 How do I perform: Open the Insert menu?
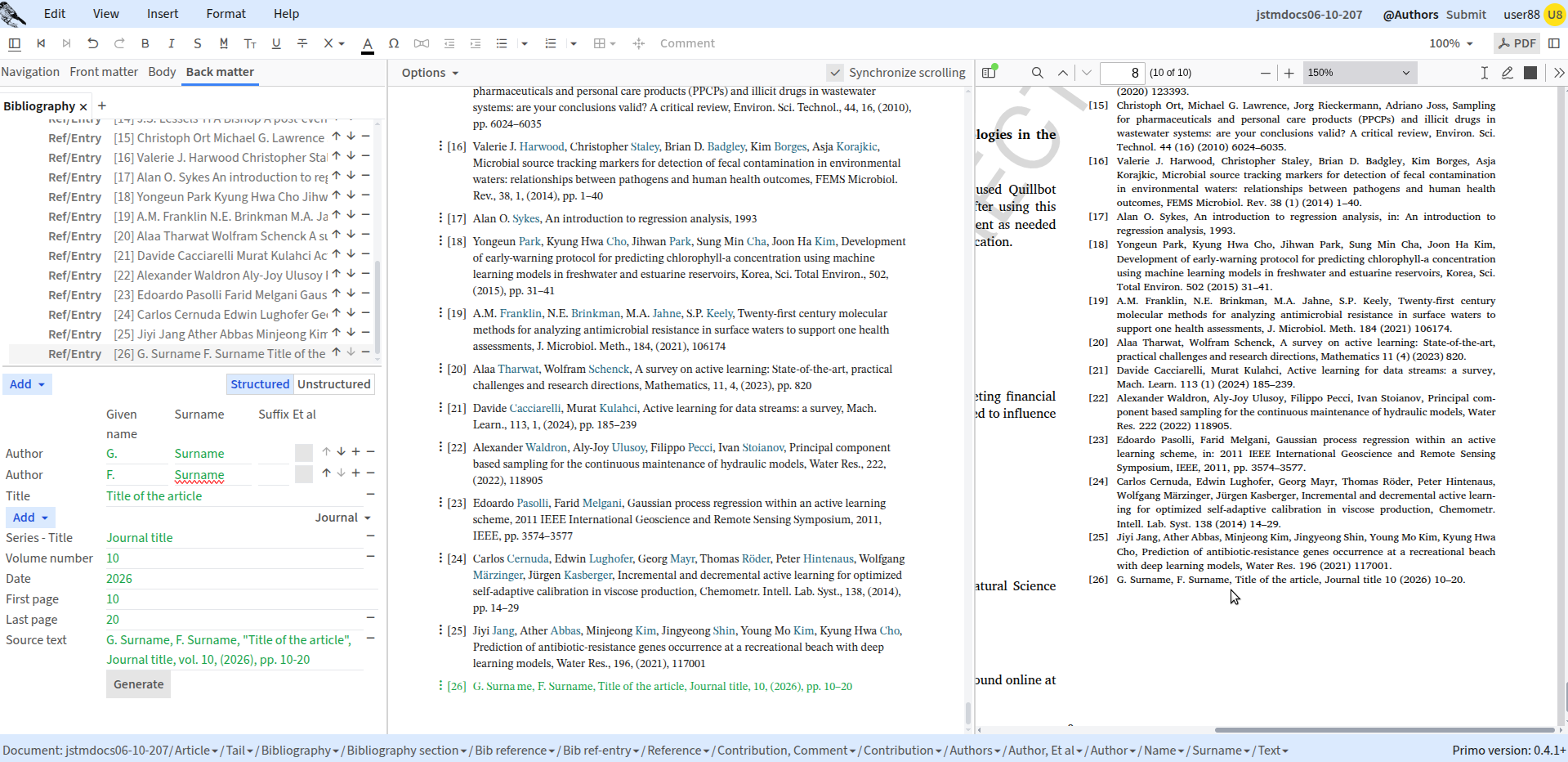(x=163, y=14)
